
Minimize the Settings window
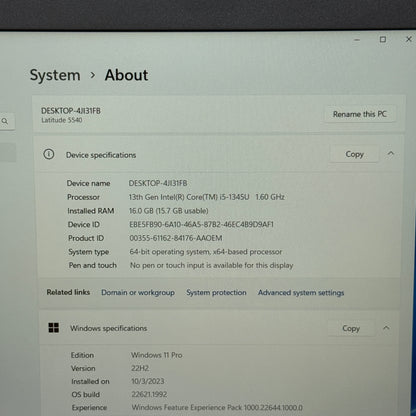[357, 40]
